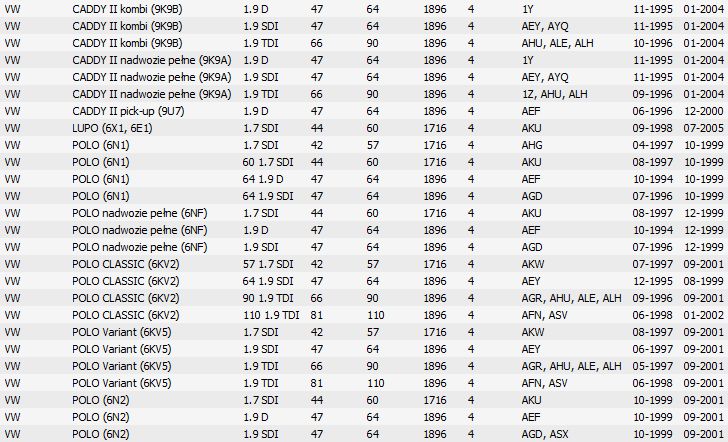728x442 pixels.
Task: Click the start date 05-1997
Action: click(x=652, y=366)
